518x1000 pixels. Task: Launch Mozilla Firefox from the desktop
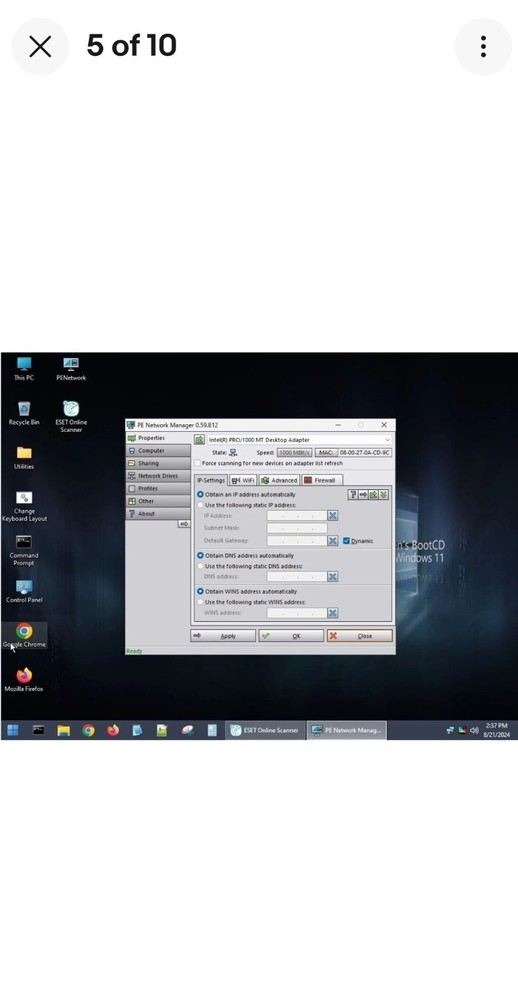(24, 680)
